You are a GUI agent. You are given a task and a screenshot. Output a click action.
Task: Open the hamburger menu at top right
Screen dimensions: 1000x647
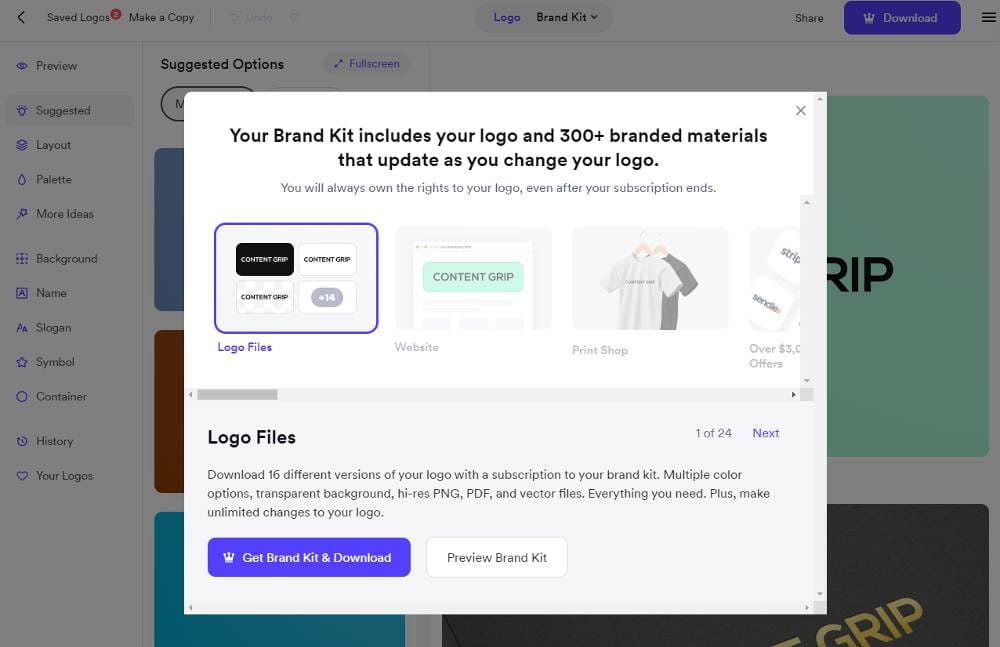pos(988,17)
